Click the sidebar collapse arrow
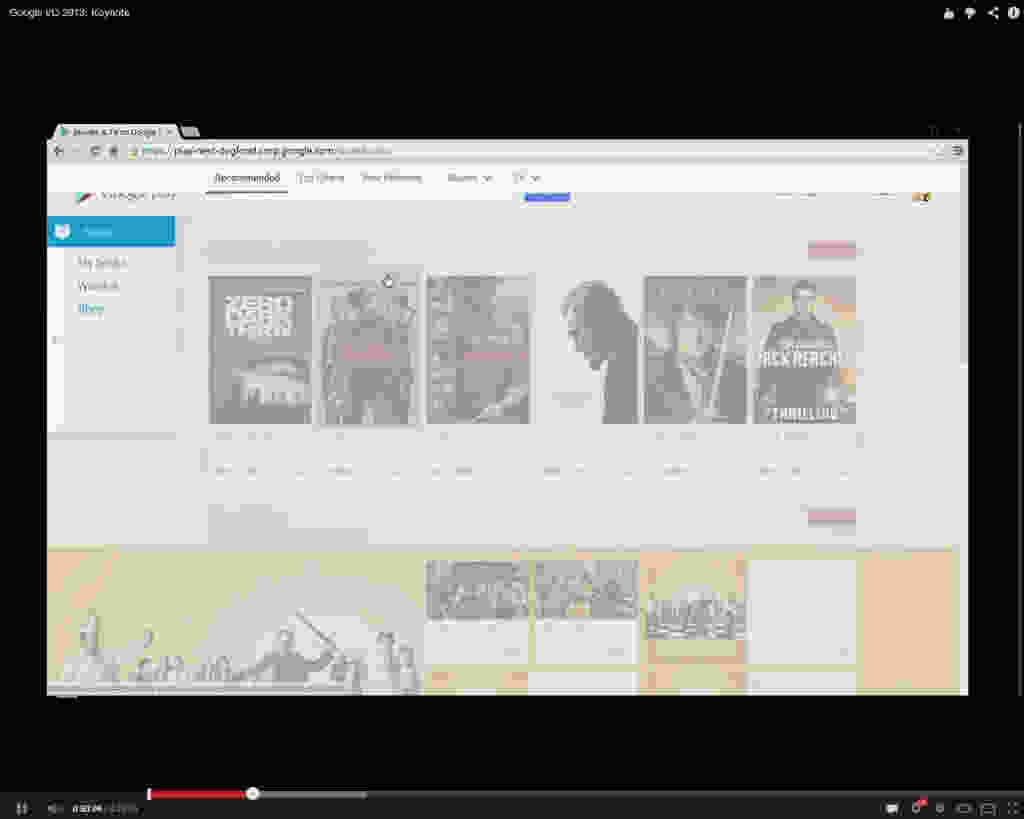Viewport: 1024px width, 819px height. [x=56, y=340]
